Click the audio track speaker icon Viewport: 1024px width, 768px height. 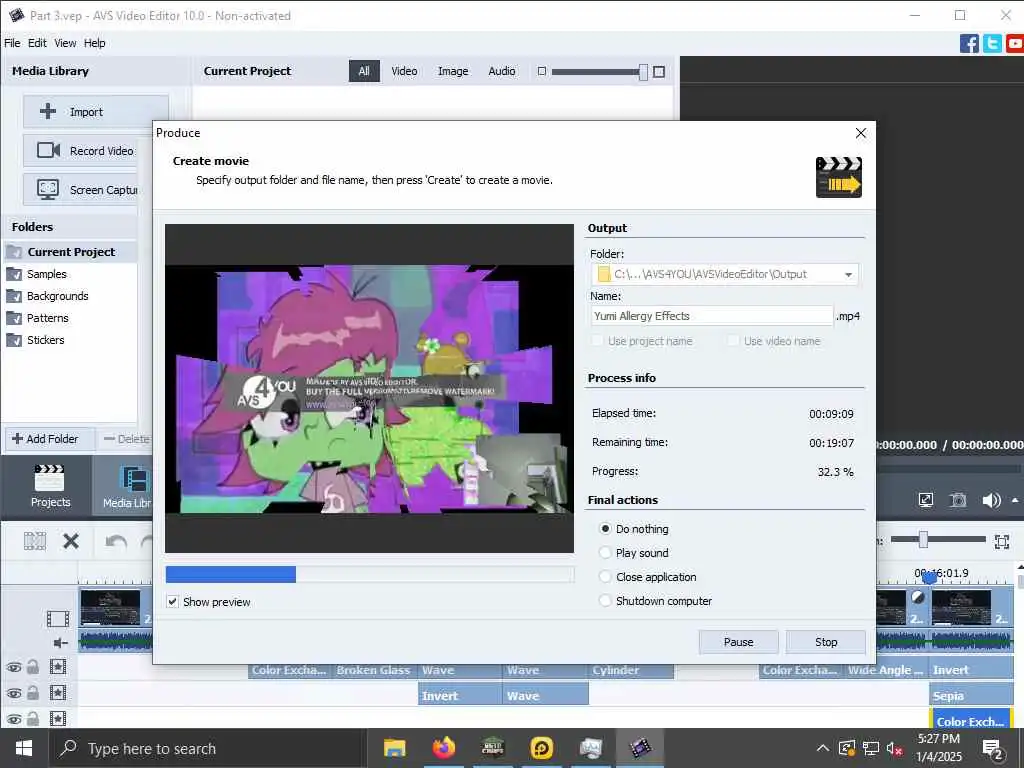pos(61,643)
